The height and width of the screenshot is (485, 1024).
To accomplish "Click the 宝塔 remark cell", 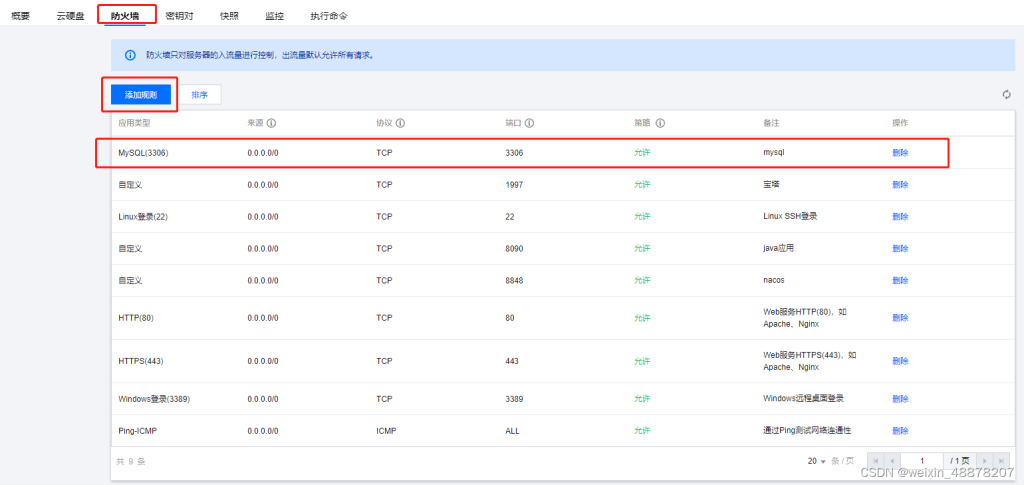I will tap(771, 185).
